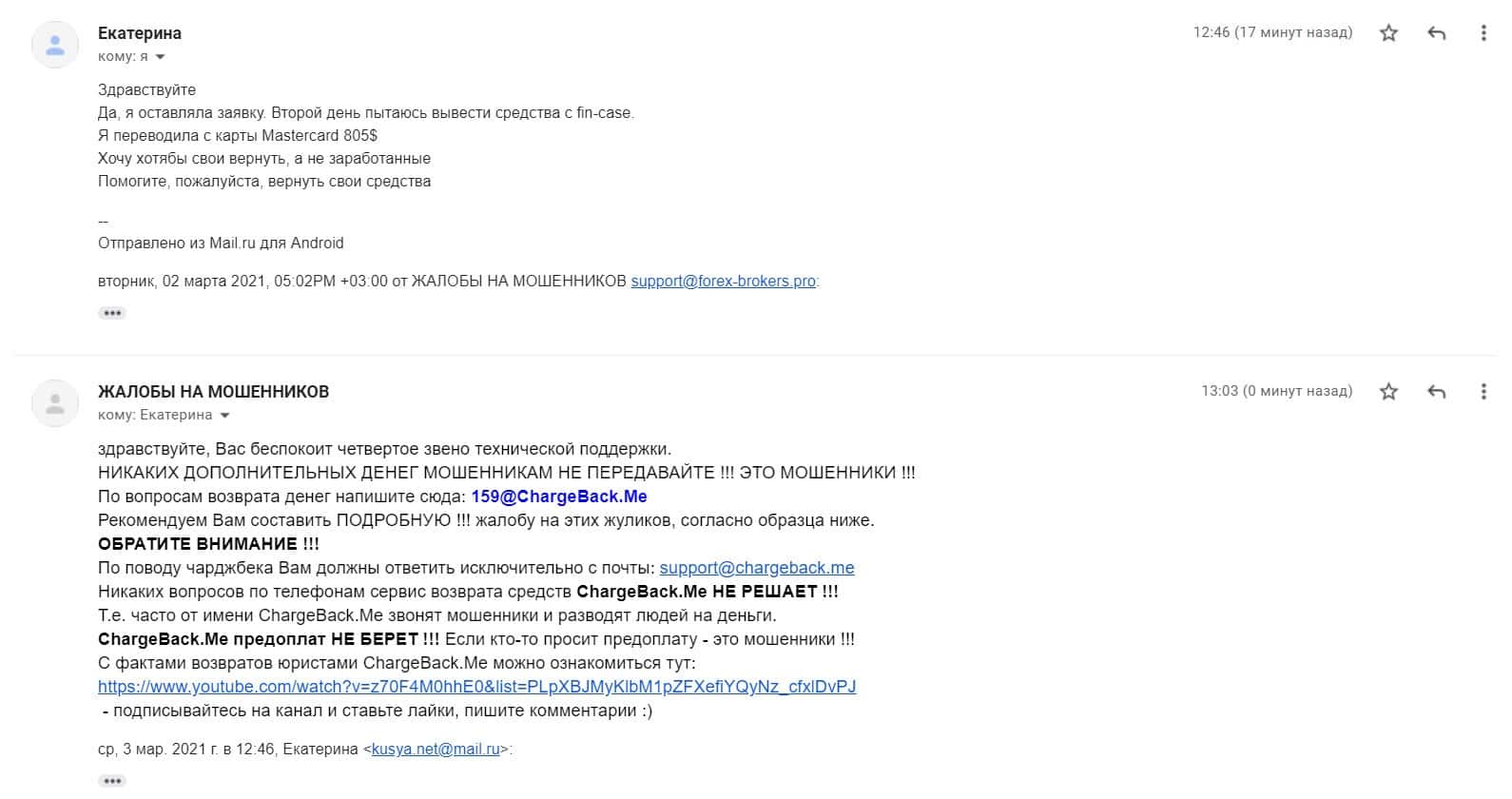Star the ЖАЛОБЫ НА МОШЕННИКОВ message
The image size is (1512, 799).
pyautogui.click(x=1388, y=392)
